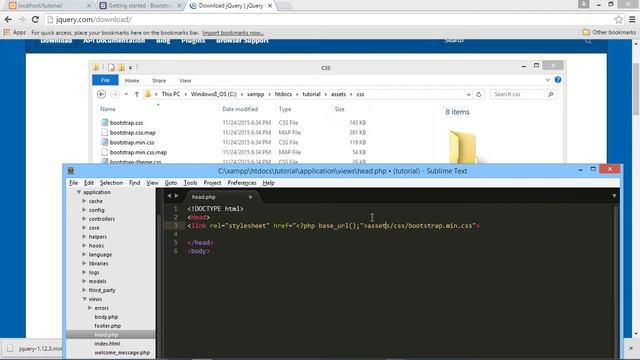The height and width of the screenshot is (360, 640).
Task: Click Sublime next tab arrow
Action: point(176,196)
